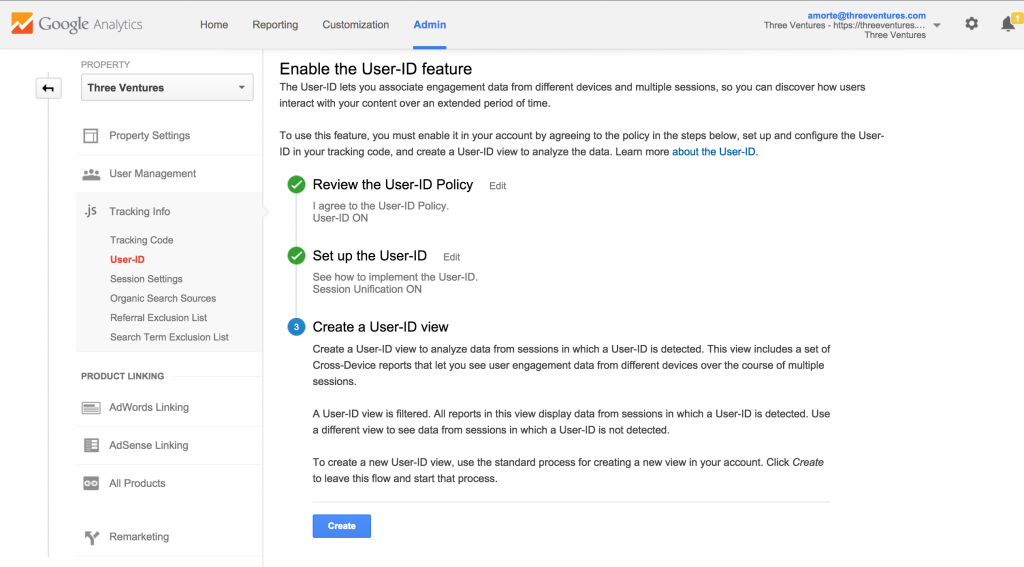Click the Google Analytics logo
Screen dimensions: 1024x567
pos(77,24)
